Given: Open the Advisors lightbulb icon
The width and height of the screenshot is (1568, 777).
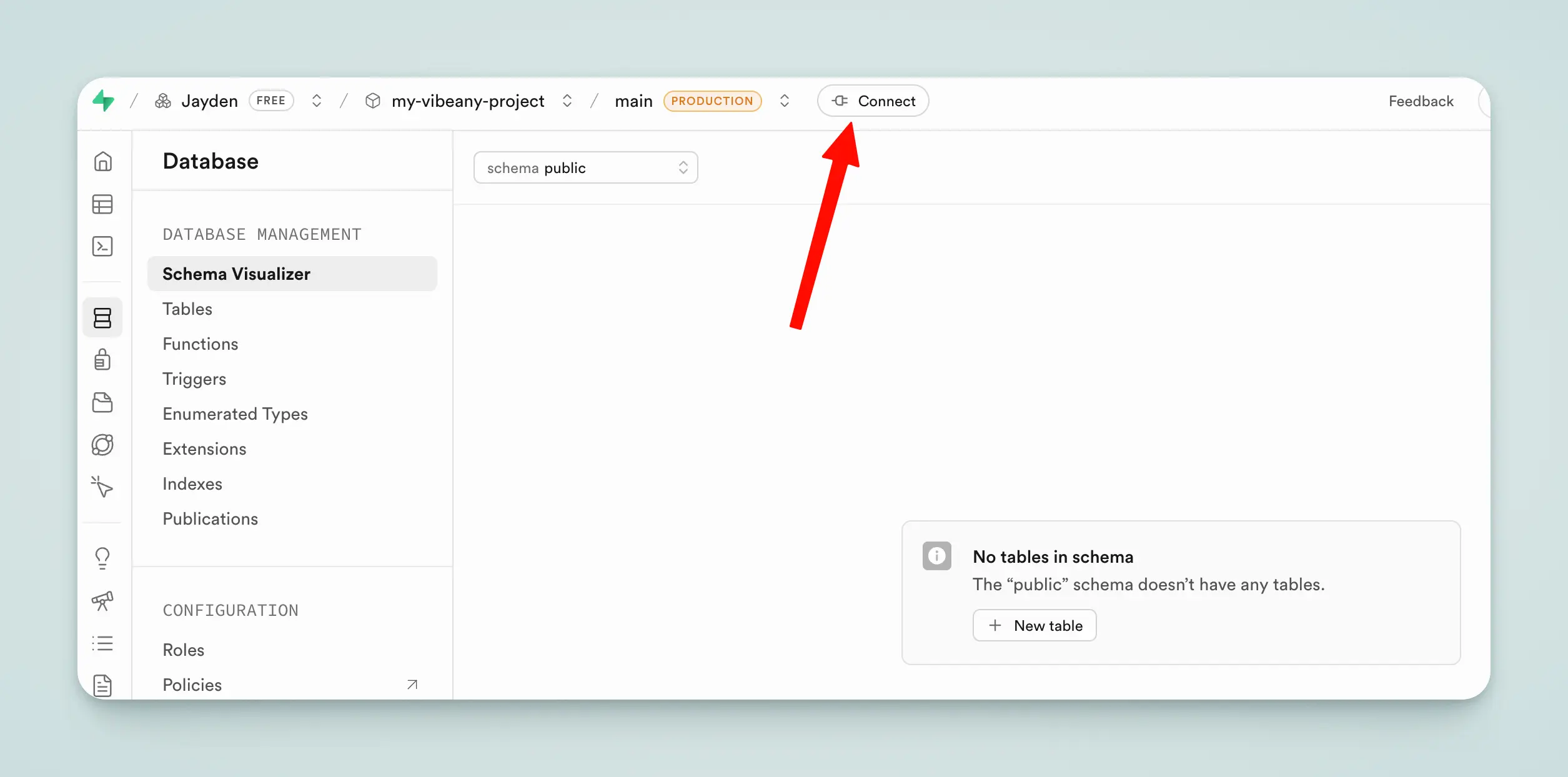Looking at the screenshot, I should [102, 558].
